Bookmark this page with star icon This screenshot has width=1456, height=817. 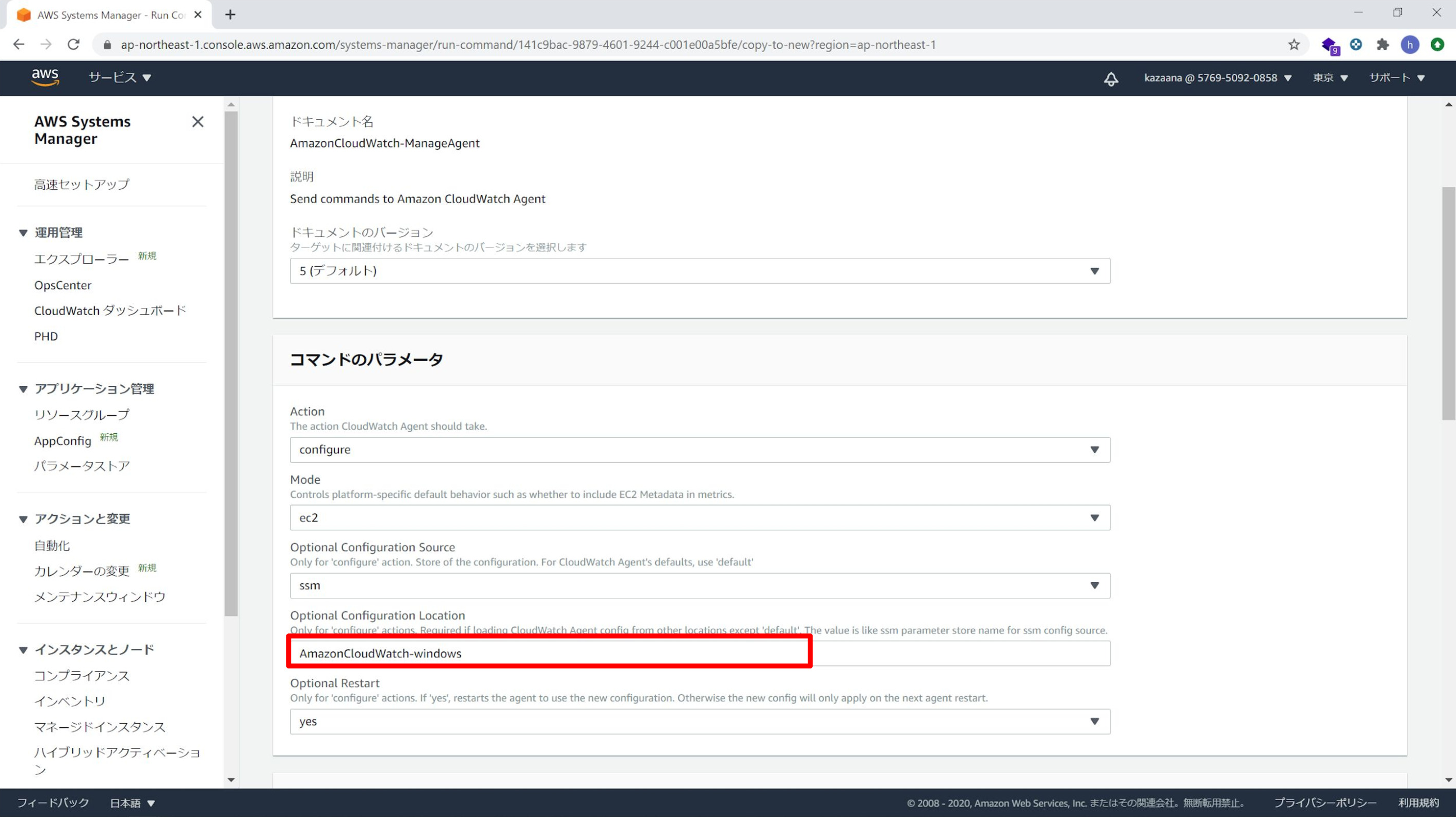pos(1294,45)
